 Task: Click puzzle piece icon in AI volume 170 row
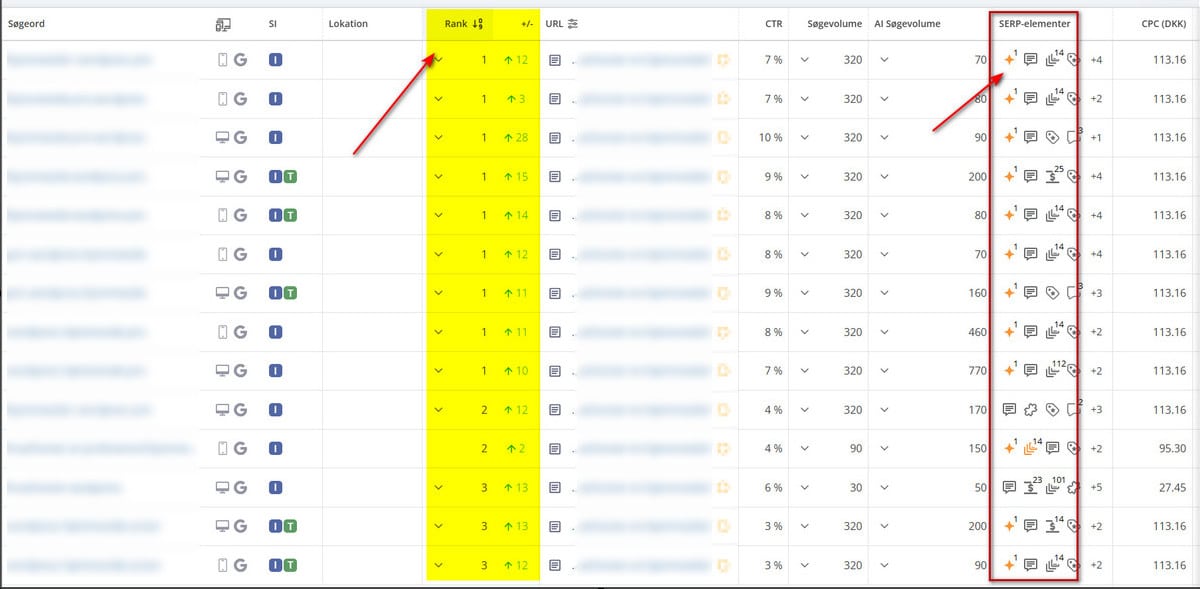coord(1031,410)
